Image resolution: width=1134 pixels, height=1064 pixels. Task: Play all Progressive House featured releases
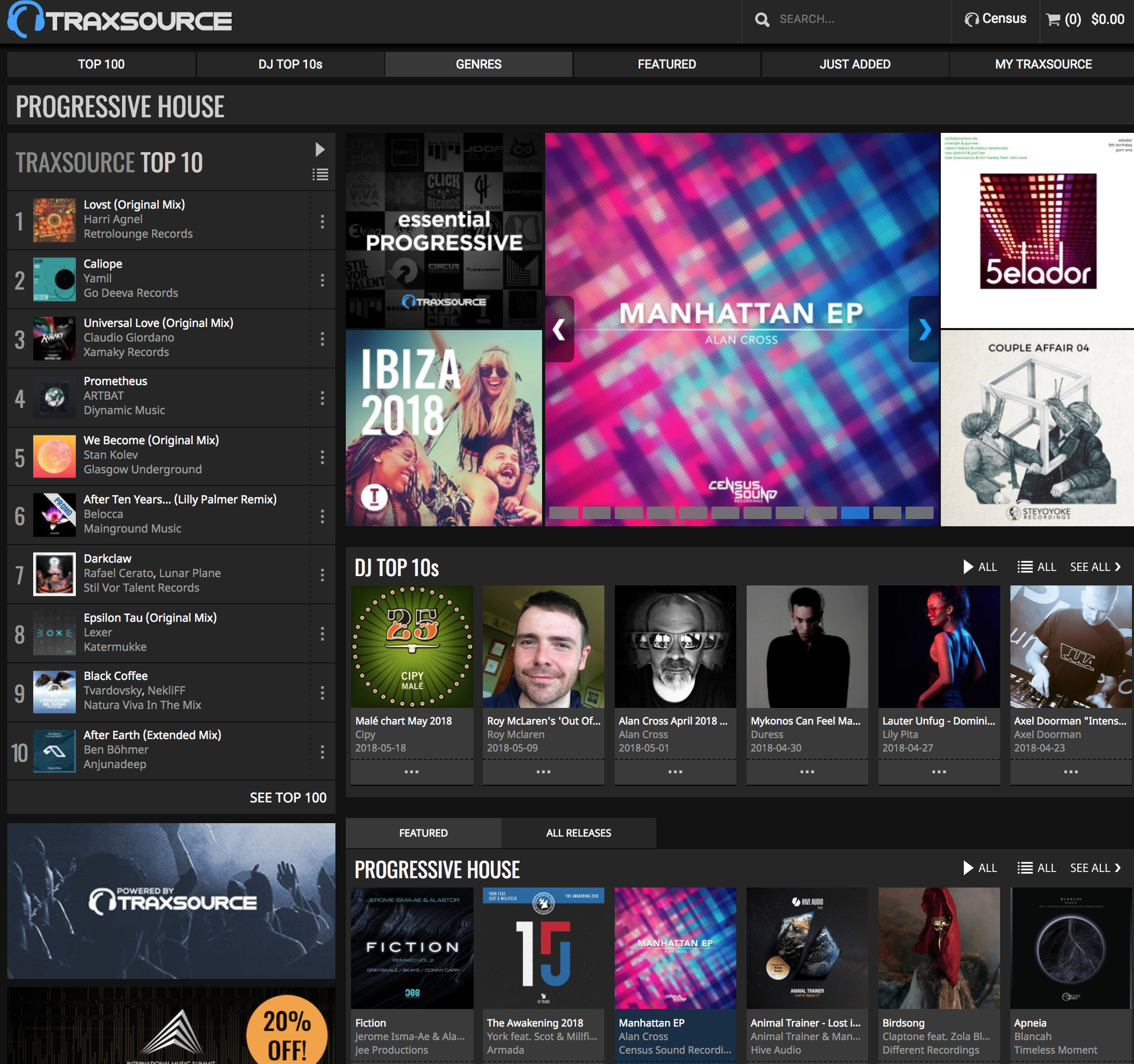click(x=980, y=868)
